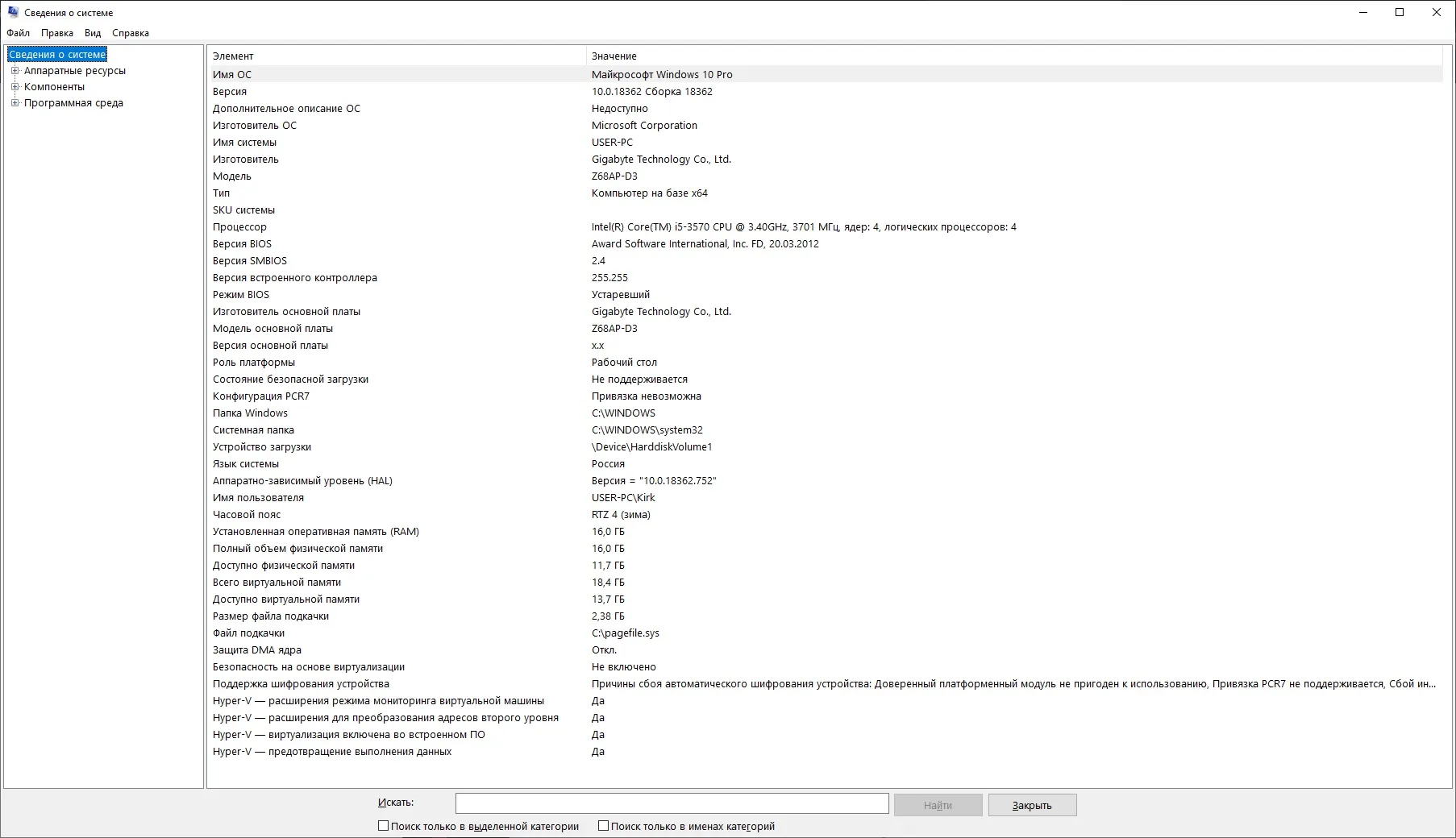Select Защита DMA ядра row

point(825,649)
